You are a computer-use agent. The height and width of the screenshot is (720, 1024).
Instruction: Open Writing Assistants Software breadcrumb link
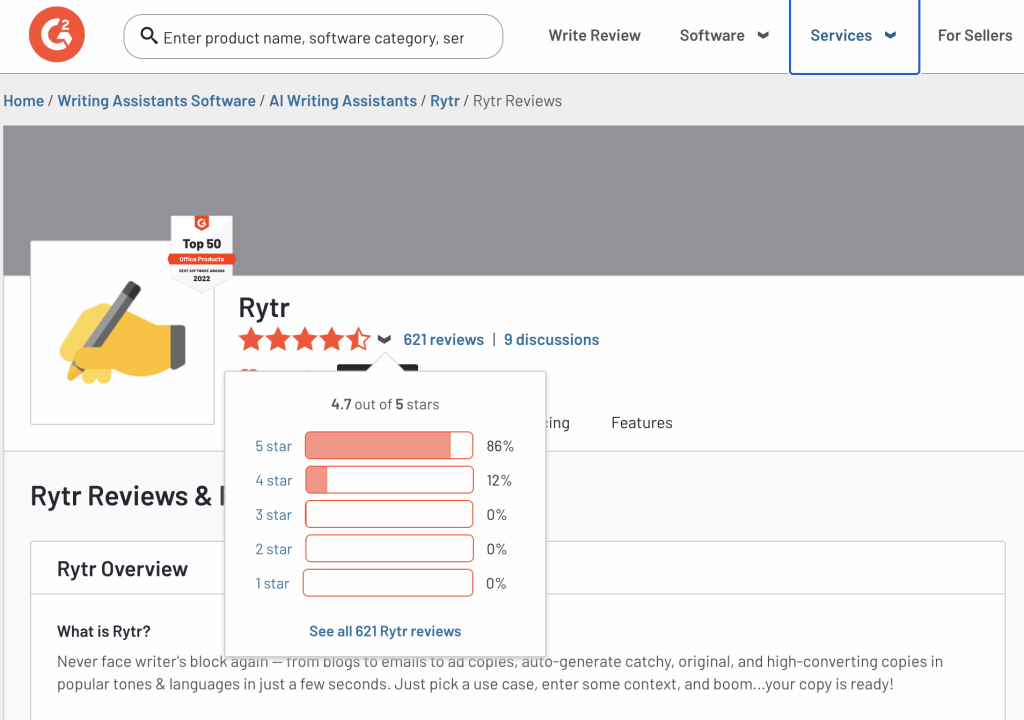(157, 101)
